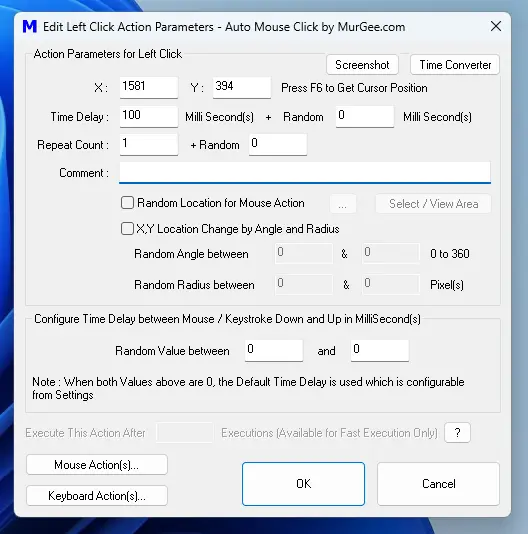Click the Time Delay field showing 100

[x=149, y=117]
